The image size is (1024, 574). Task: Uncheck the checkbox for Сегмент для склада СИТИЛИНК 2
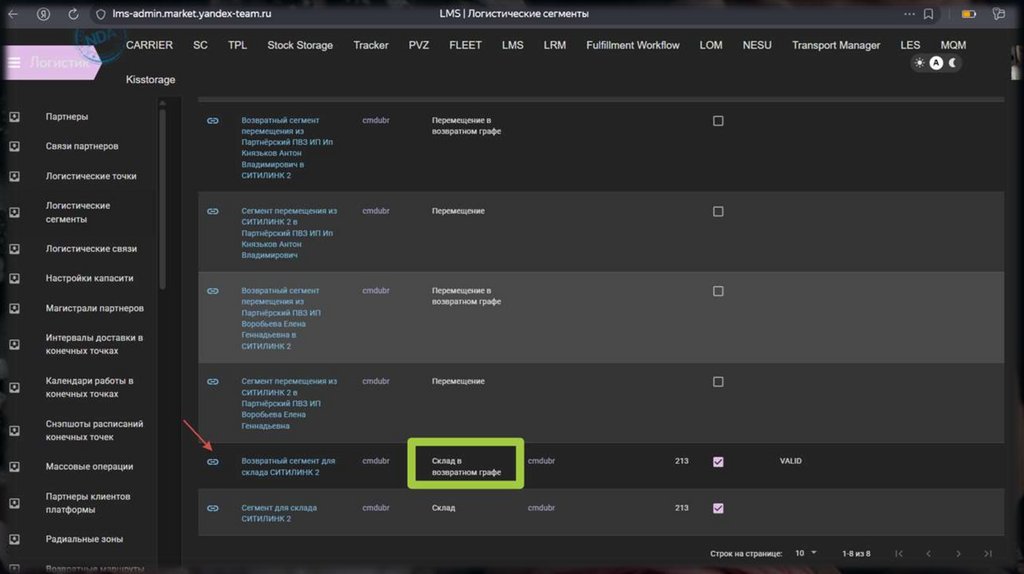(718, 508)
